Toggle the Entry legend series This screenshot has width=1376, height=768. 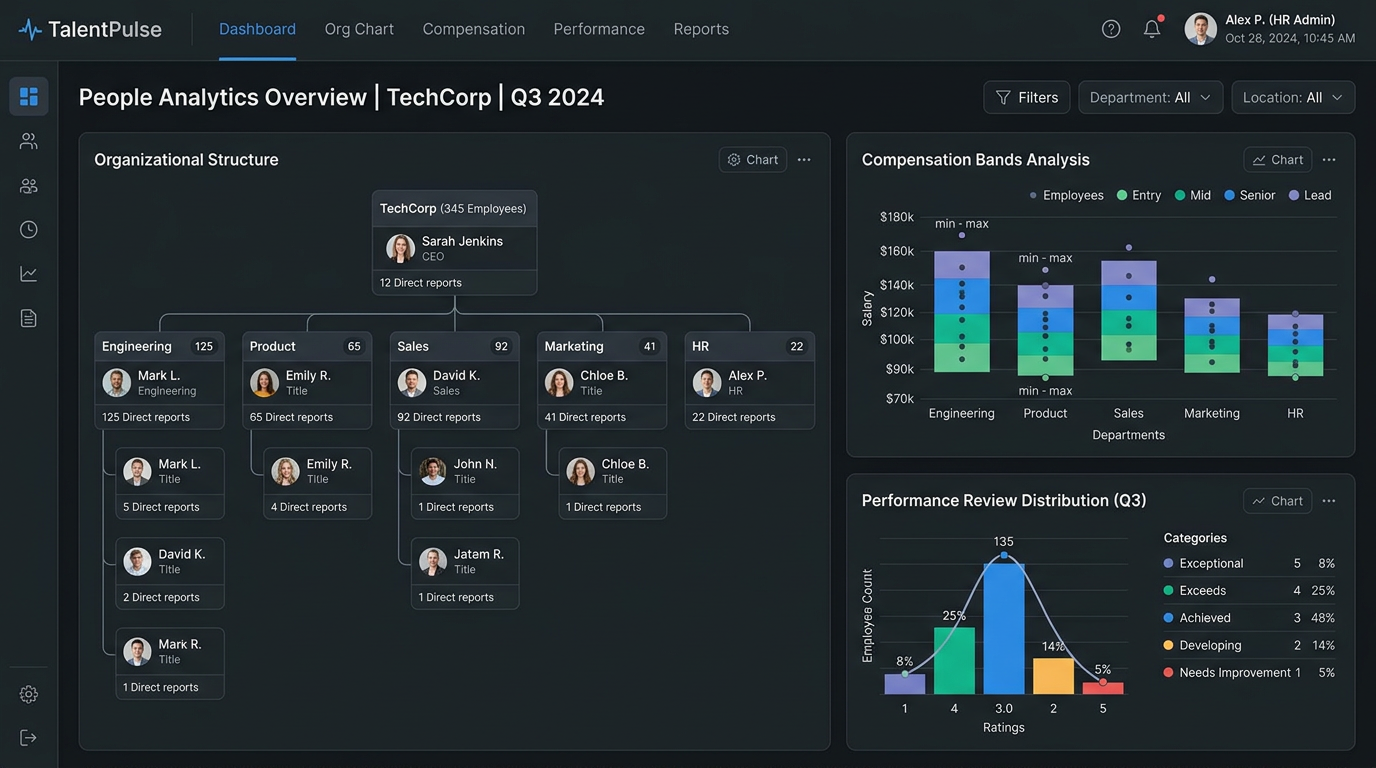pyautogui.click(x=1139, y=196)
